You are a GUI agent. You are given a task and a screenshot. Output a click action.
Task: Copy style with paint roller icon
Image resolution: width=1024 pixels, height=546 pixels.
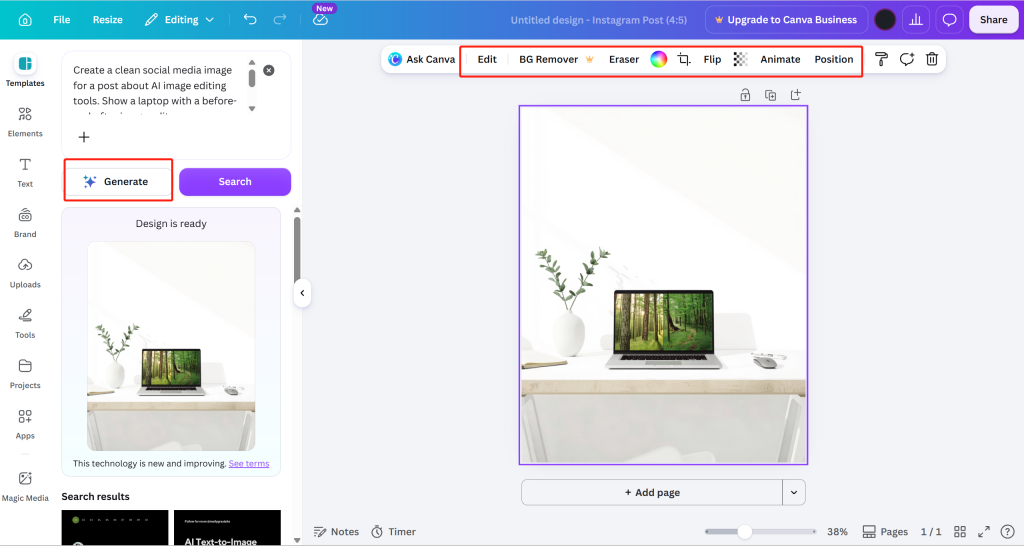(881, 59)
